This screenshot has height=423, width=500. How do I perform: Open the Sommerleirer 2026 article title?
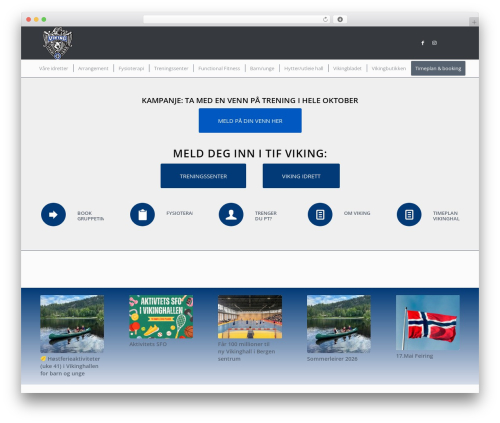coord(332,359)
